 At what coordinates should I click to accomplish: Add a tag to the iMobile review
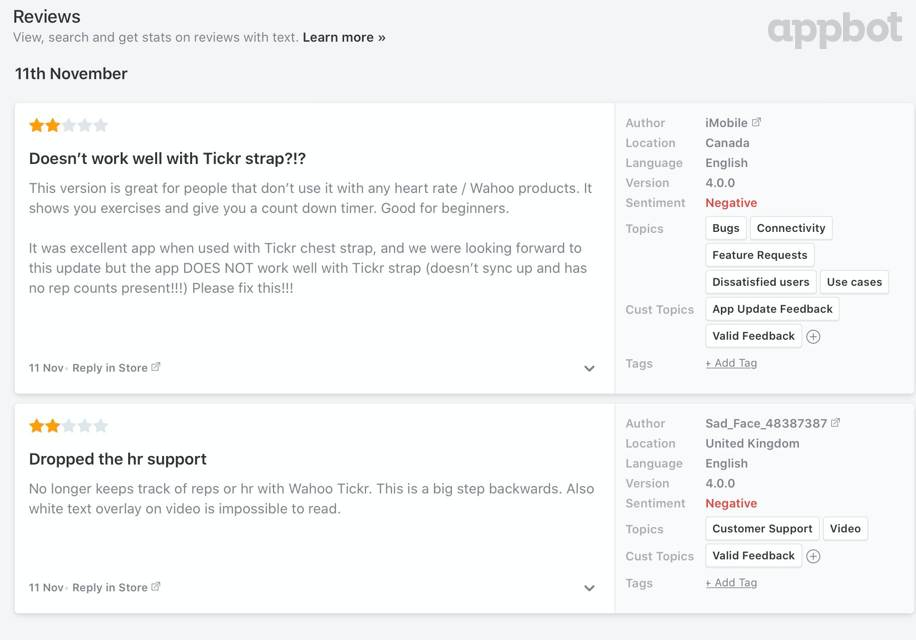click(731, 363)
